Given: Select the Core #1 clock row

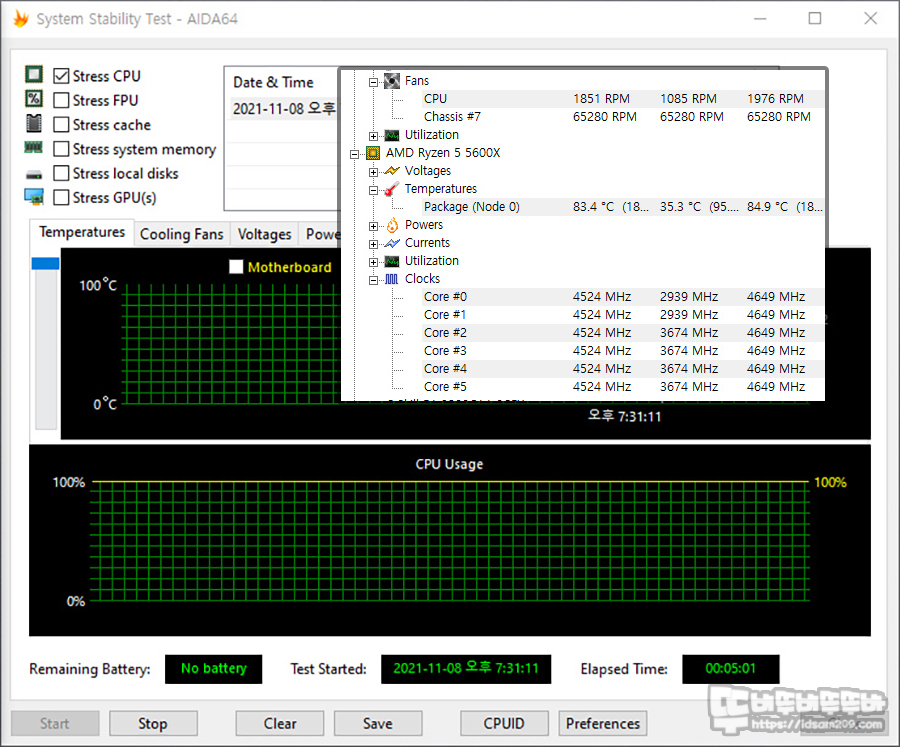Looking at the screenshot, I should [x=623, y=315].
